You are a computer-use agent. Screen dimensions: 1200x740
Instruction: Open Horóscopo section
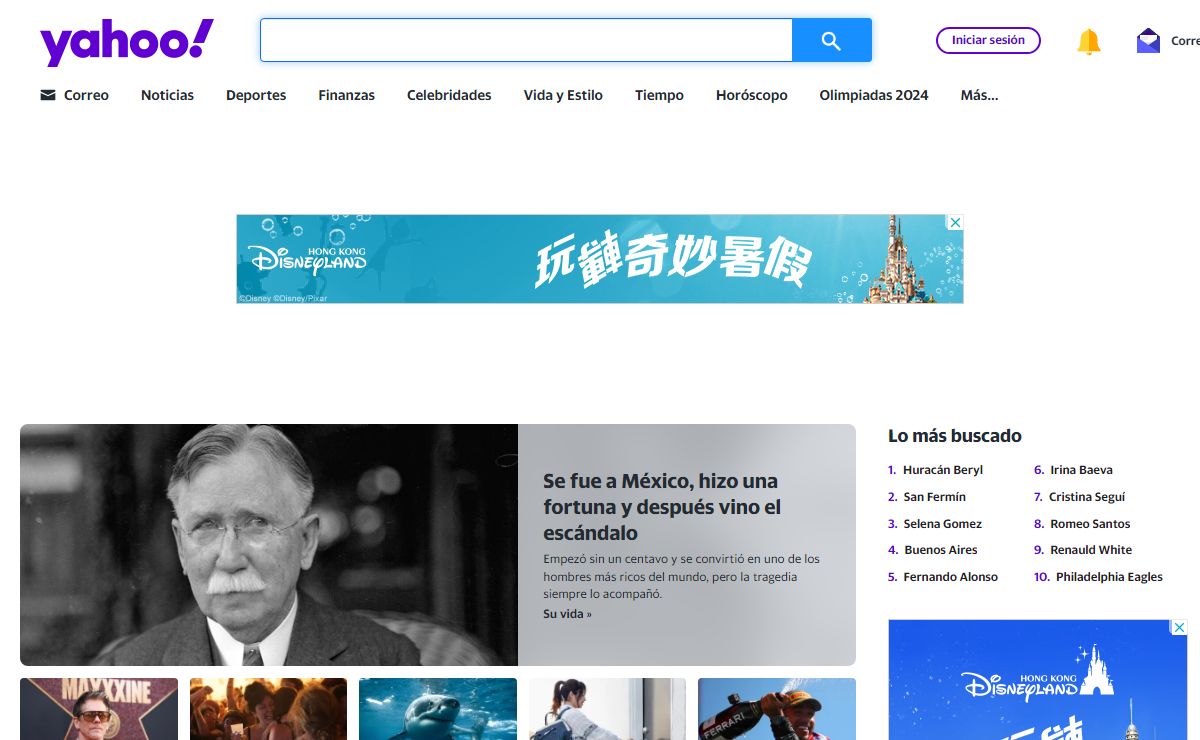tap(751, 95)
